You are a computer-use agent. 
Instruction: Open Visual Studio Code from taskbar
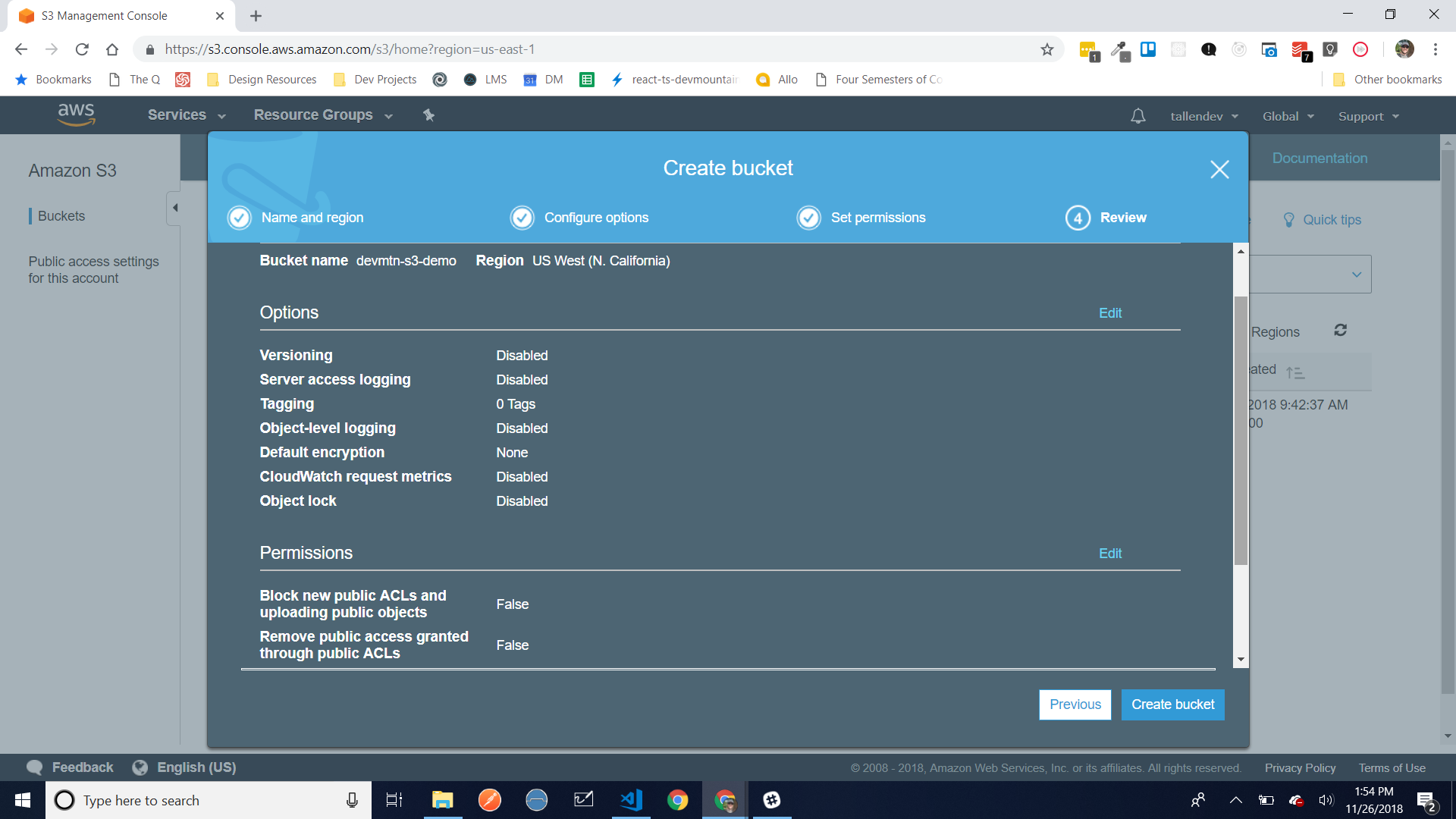tap(631, 800)
